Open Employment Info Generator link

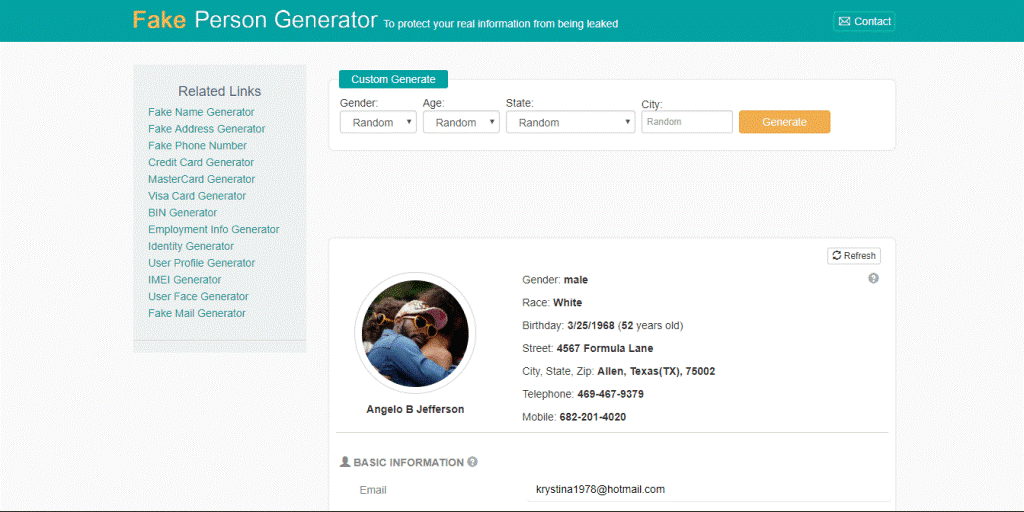(x=214, y=229)
